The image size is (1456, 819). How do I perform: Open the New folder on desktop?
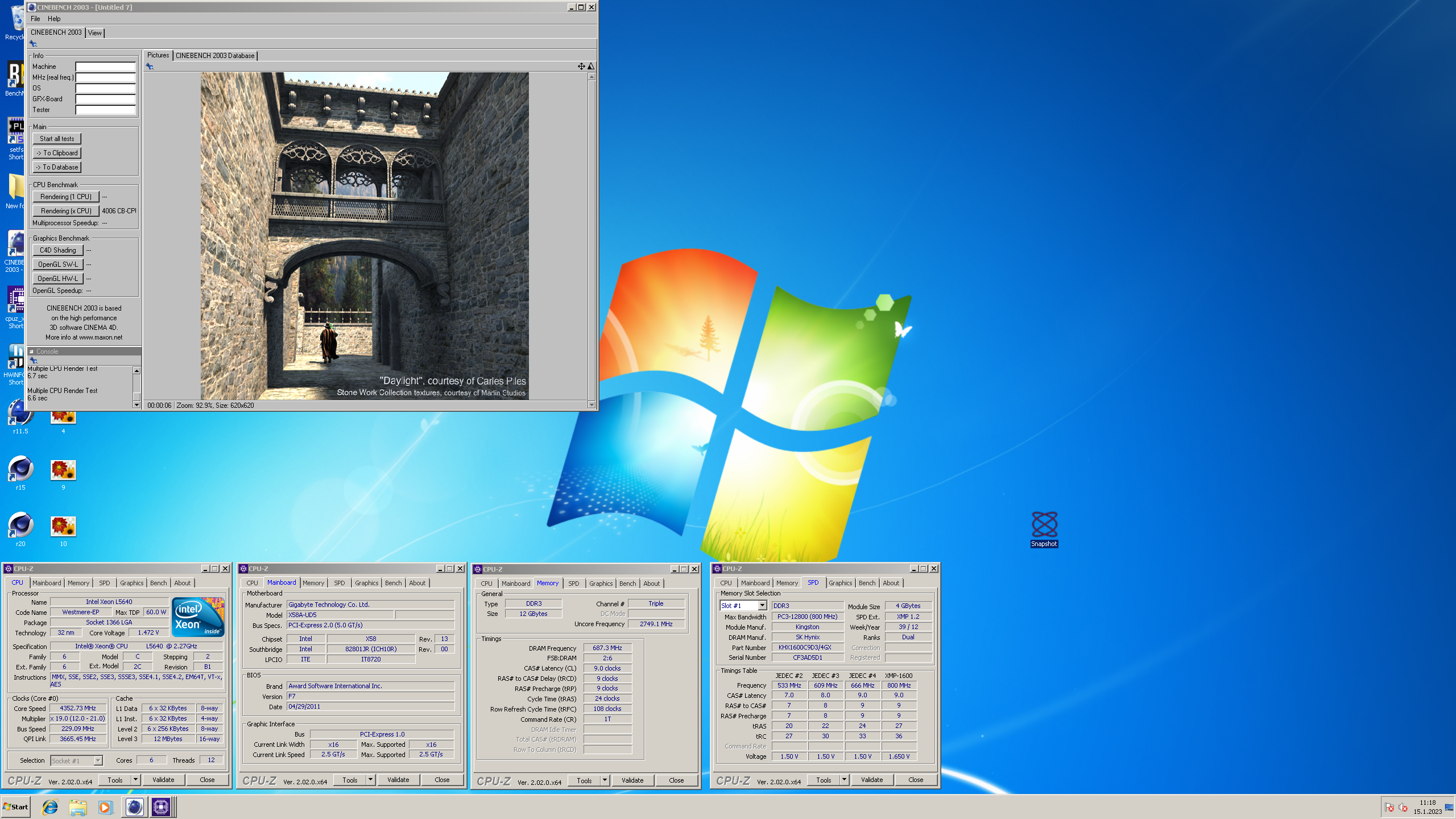[15, 191]
